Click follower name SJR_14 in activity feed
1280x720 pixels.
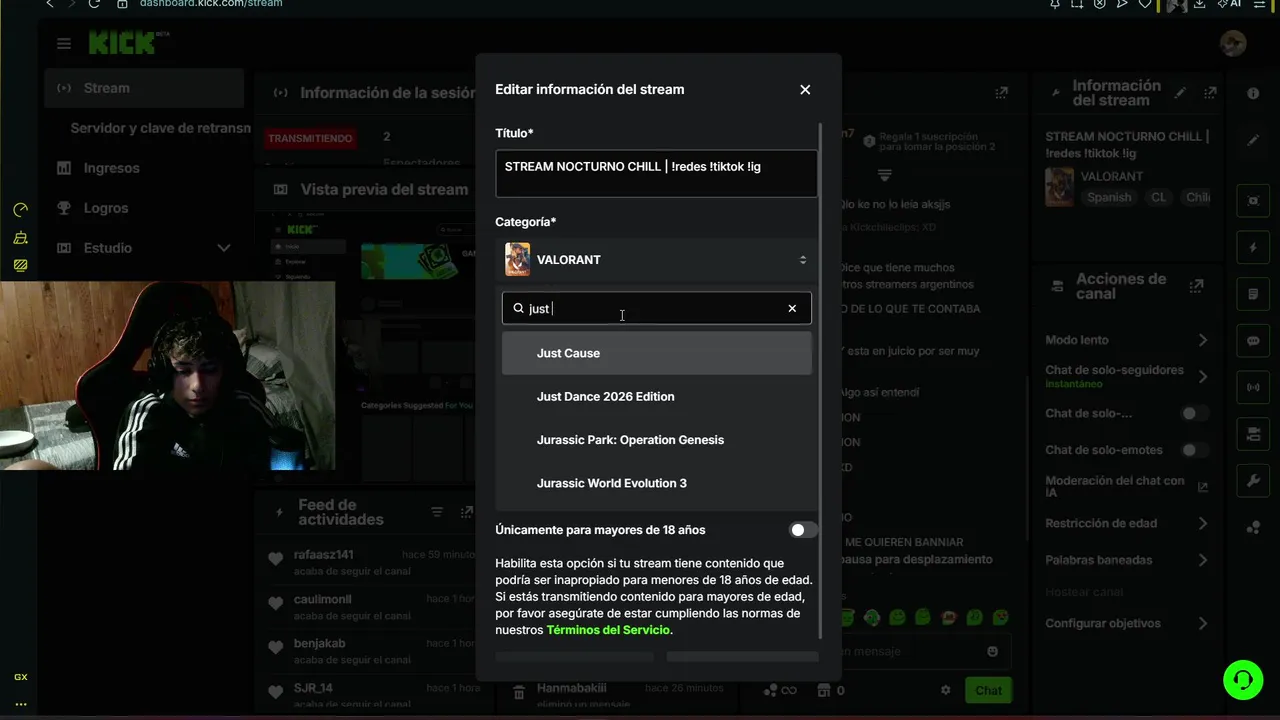click(313, 688)
